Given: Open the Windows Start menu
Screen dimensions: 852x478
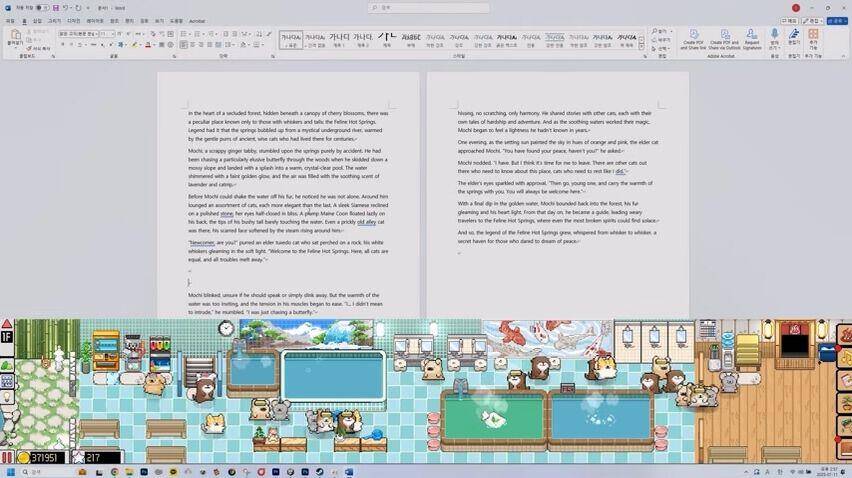Looking at the screenshot, I should 10,472.
